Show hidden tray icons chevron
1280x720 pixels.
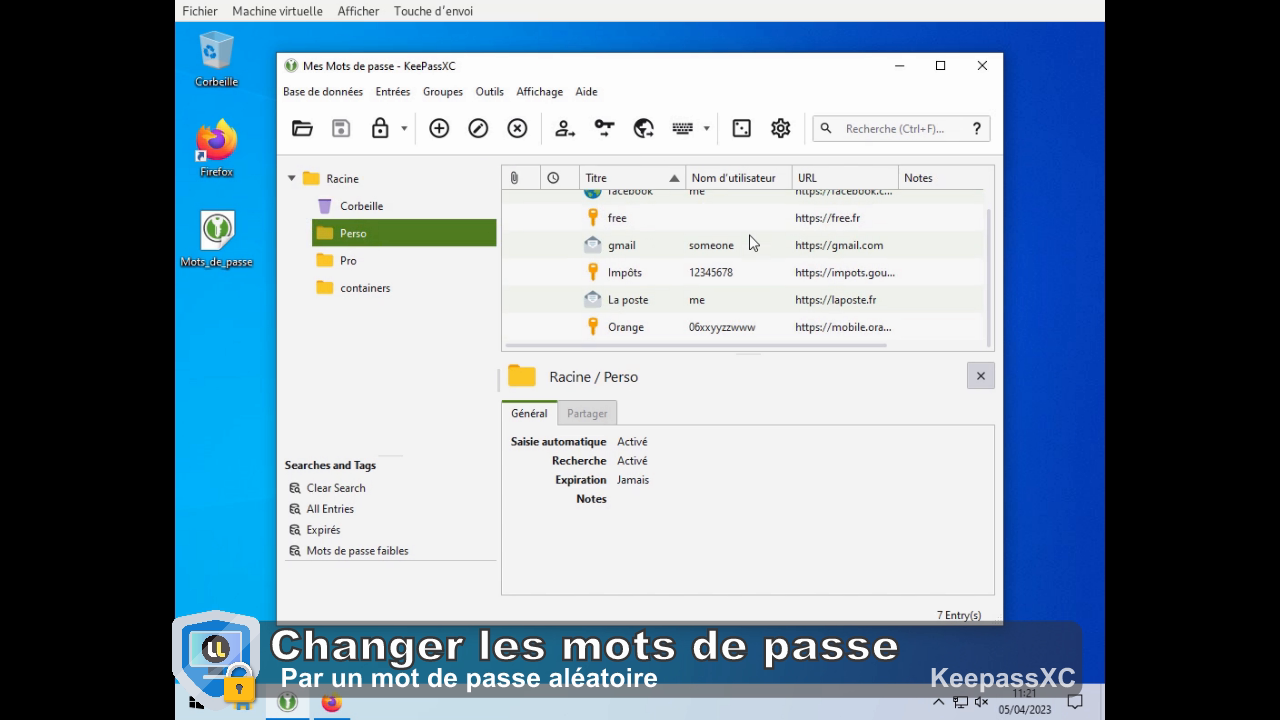[x=938, y=702]
